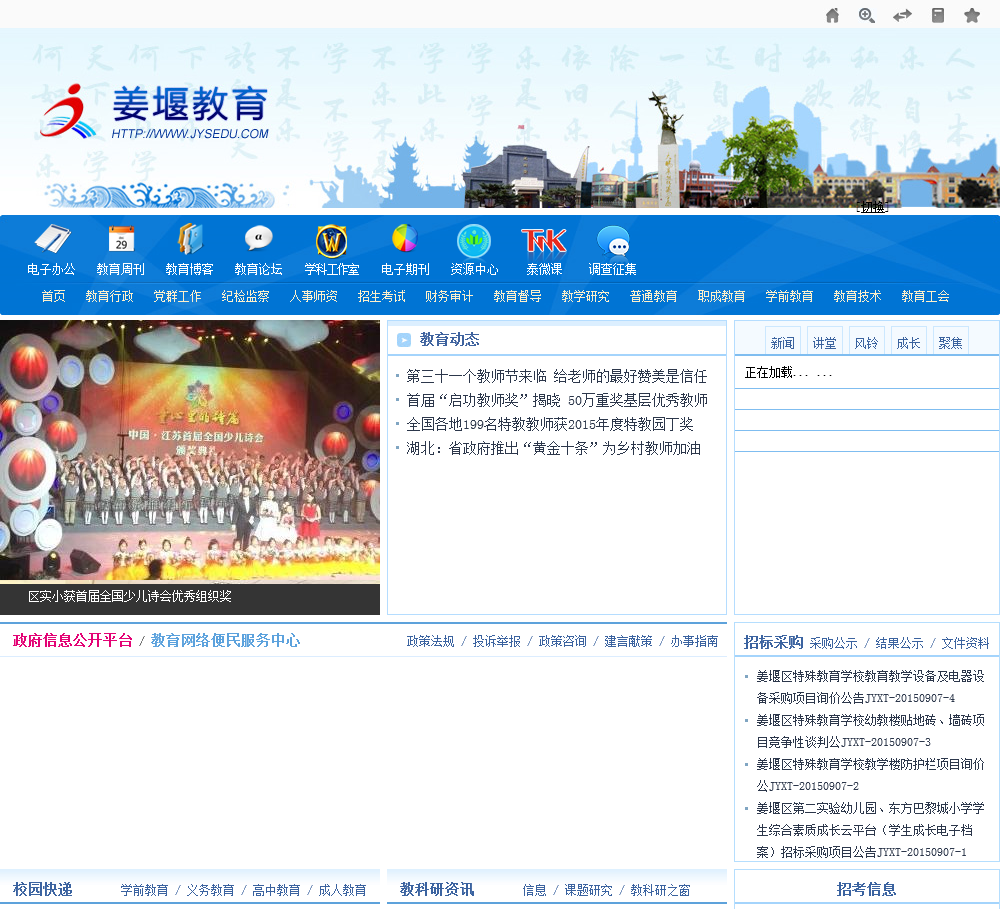Viewport: 1000px width, 909px height.
Task: Open notice ending JYXT-20150907-2
Action: point(870,775)
